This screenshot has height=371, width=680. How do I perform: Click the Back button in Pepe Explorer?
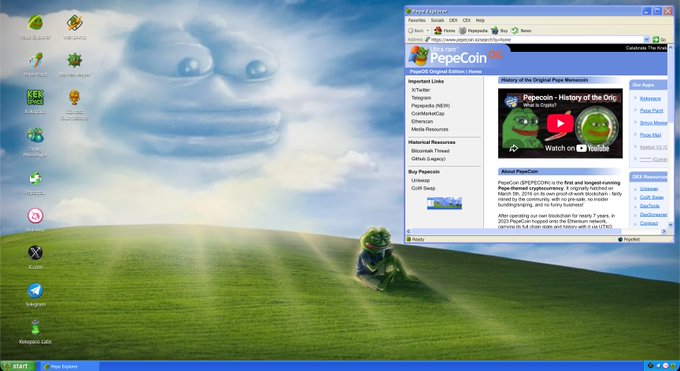(415, 30)
